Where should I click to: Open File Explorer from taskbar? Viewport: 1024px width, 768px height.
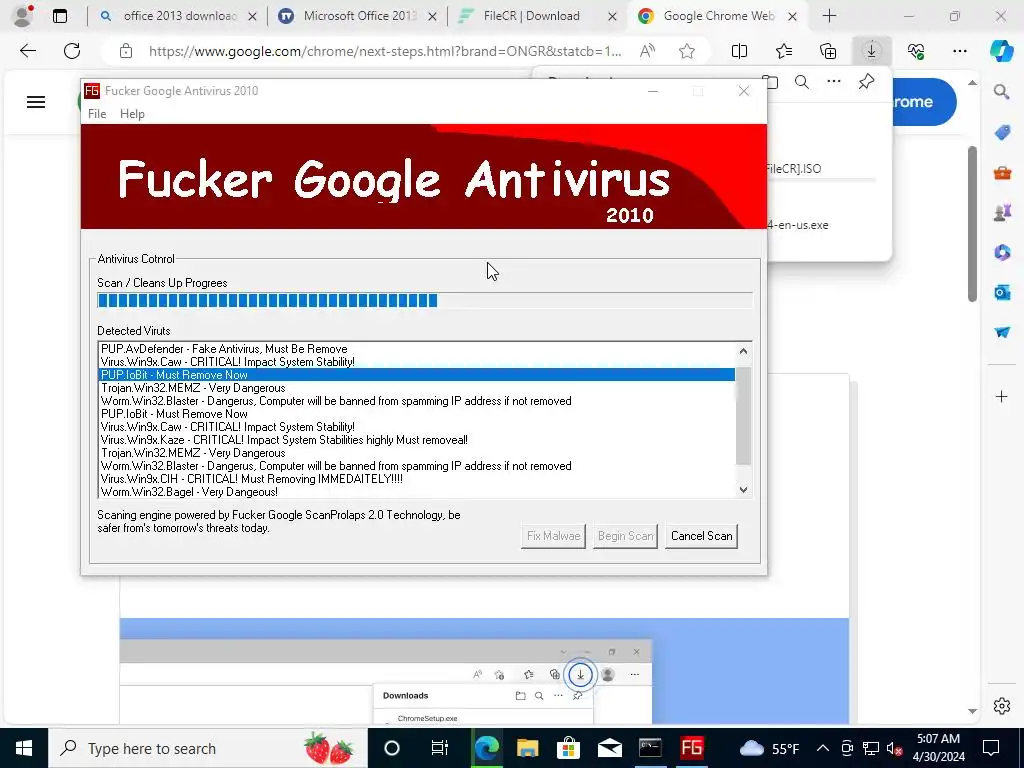(527, 748)
